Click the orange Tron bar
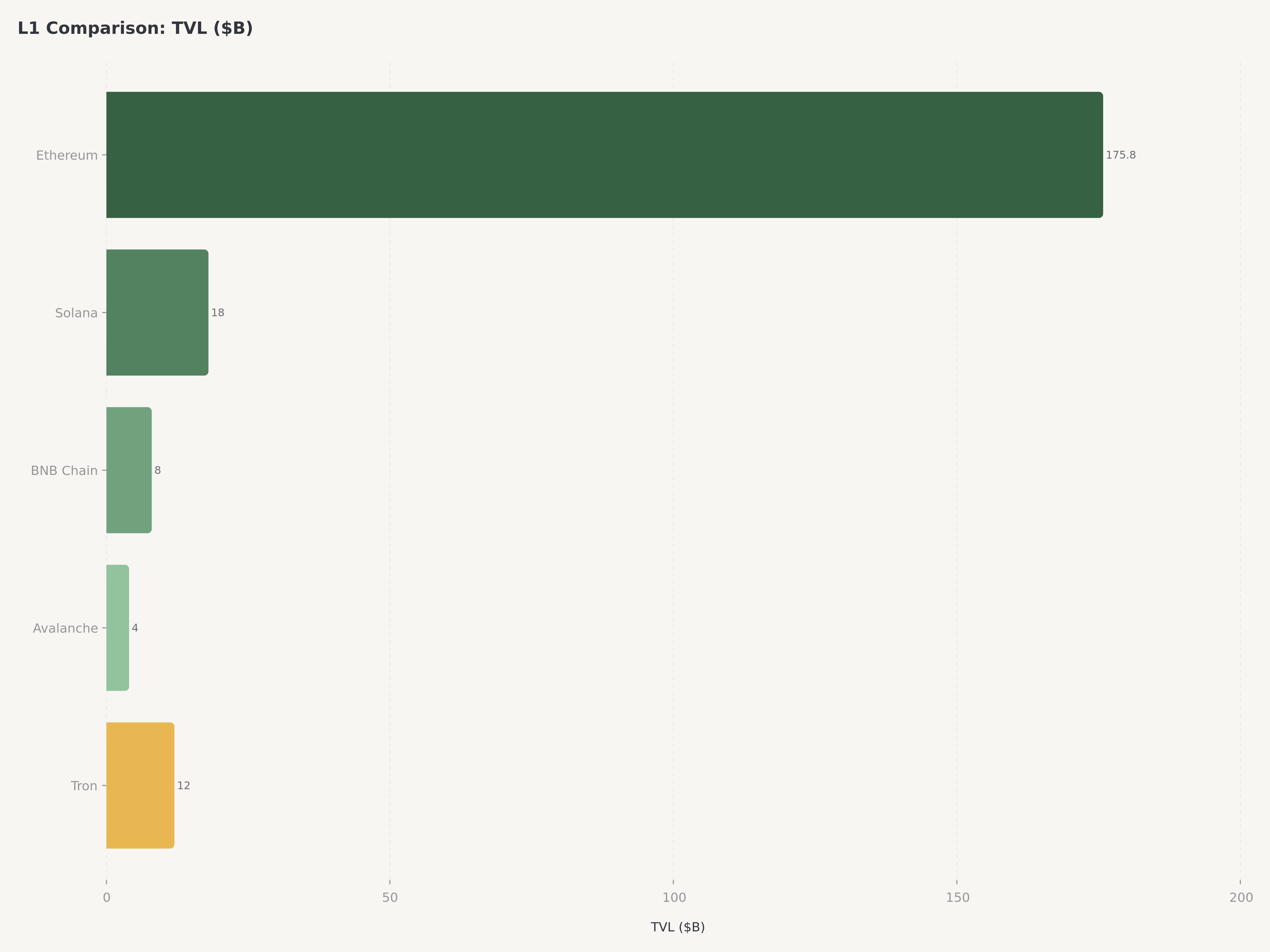1270x952 pixels. pos(140,786)
